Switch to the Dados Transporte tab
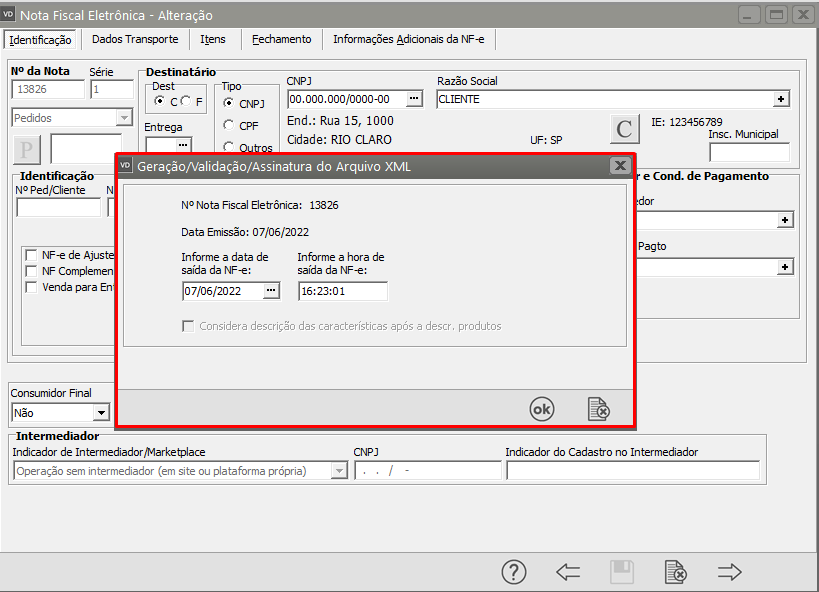819x592 pixels. (x=135, y=39)
